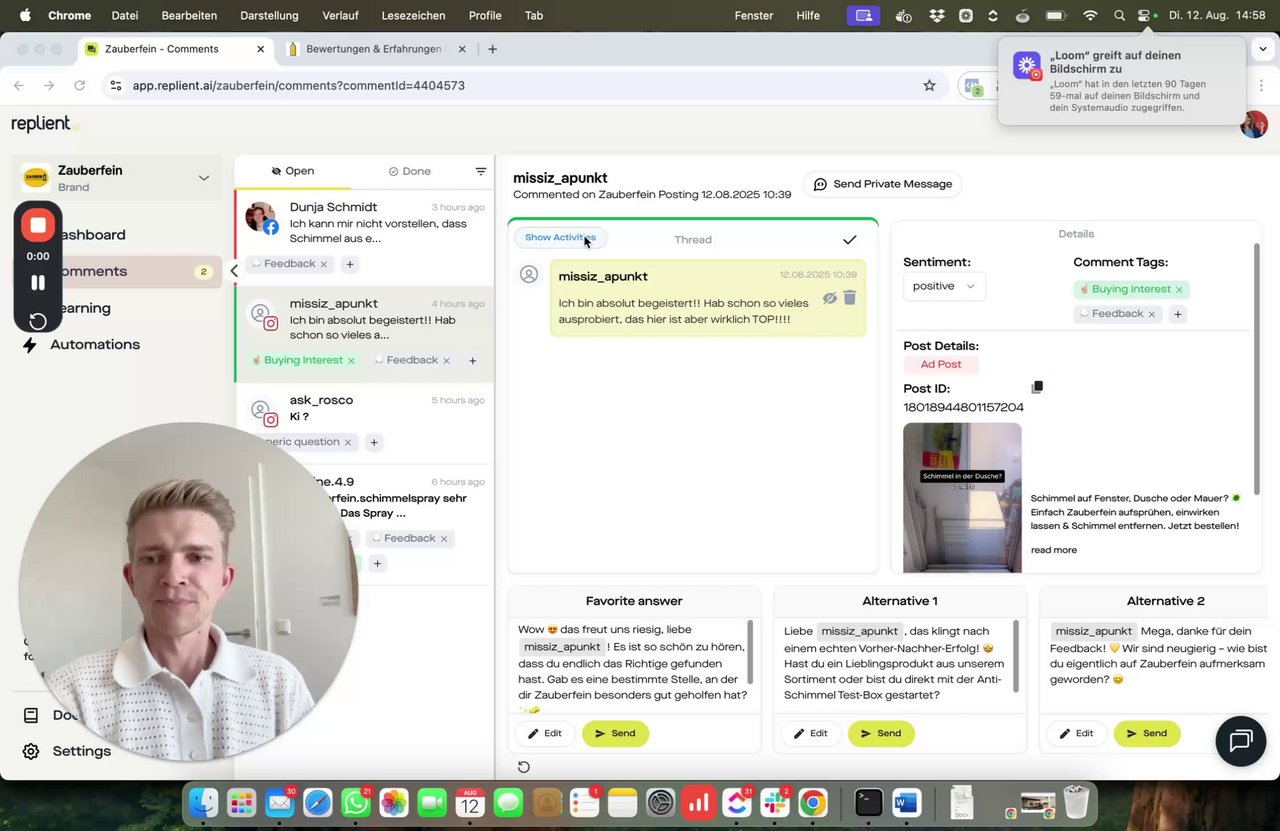Send the Favorite answer
Viewport: 1280px width, 831px height.
point(615,733)
